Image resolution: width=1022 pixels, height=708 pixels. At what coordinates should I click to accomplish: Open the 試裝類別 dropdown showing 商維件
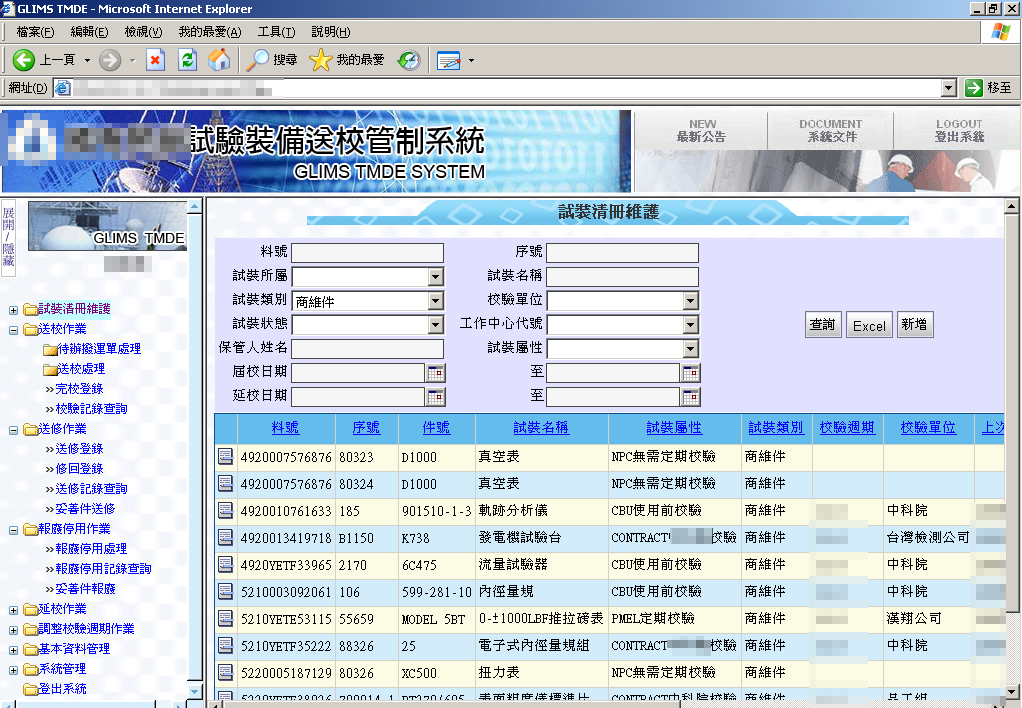435,301
